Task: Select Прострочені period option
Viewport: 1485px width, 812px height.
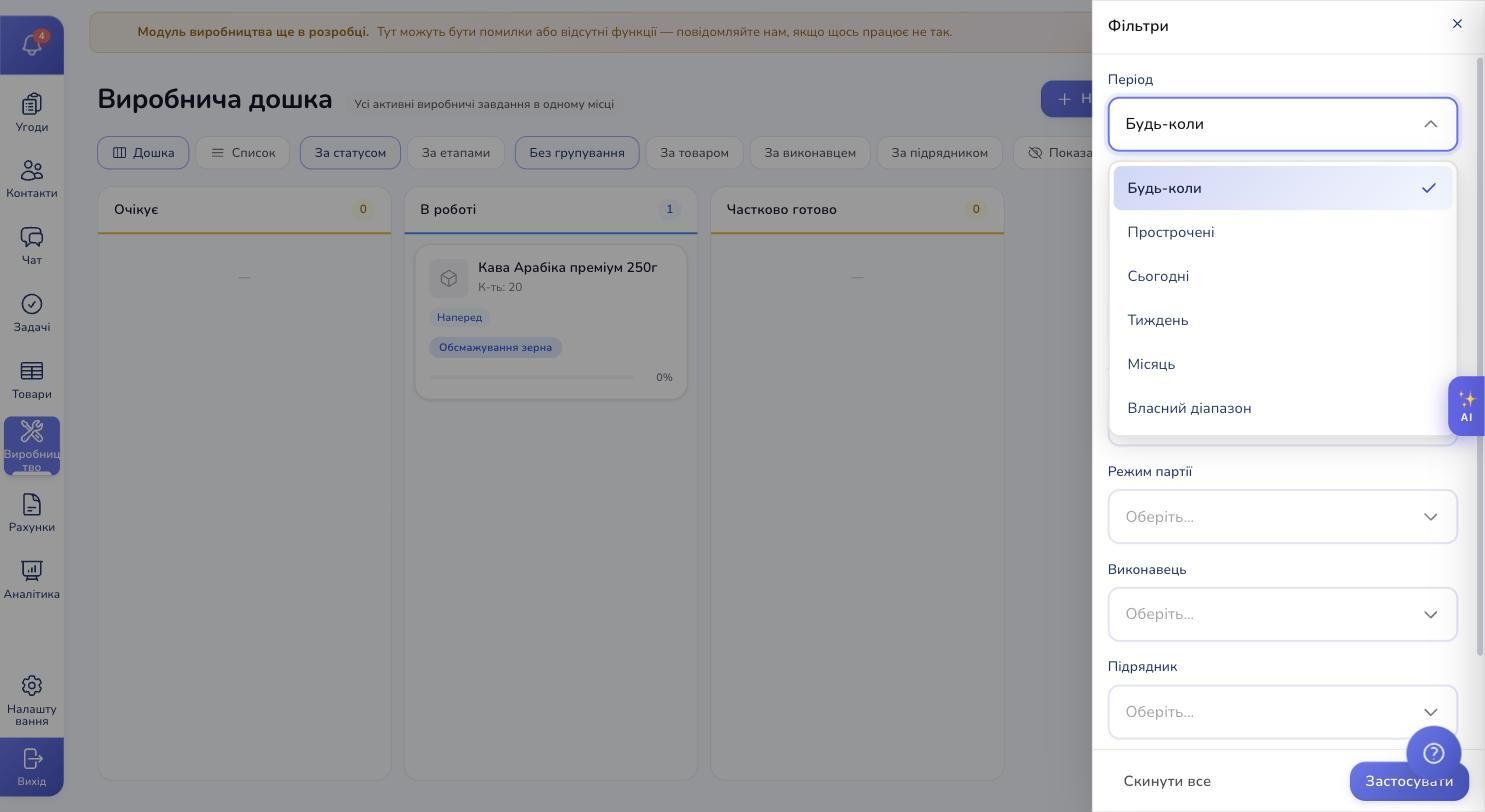Action: (1283, 232)
